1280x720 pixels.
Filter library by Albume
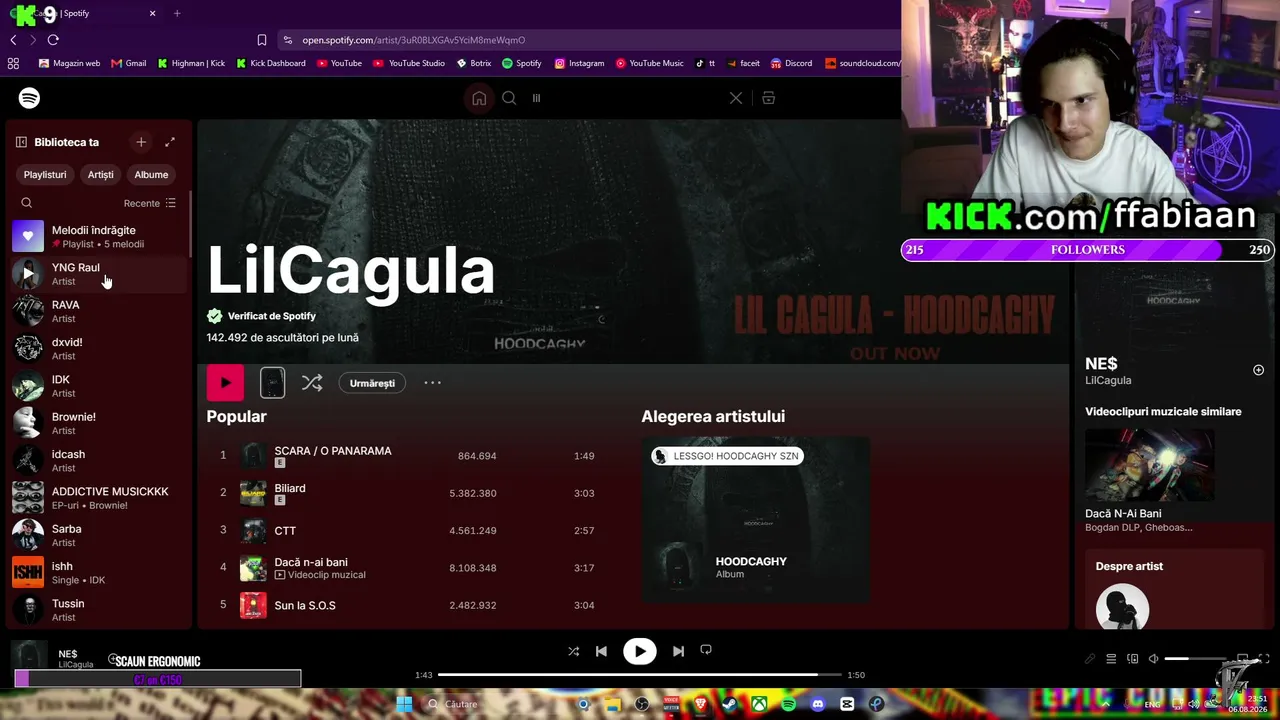tap(151, 175)
